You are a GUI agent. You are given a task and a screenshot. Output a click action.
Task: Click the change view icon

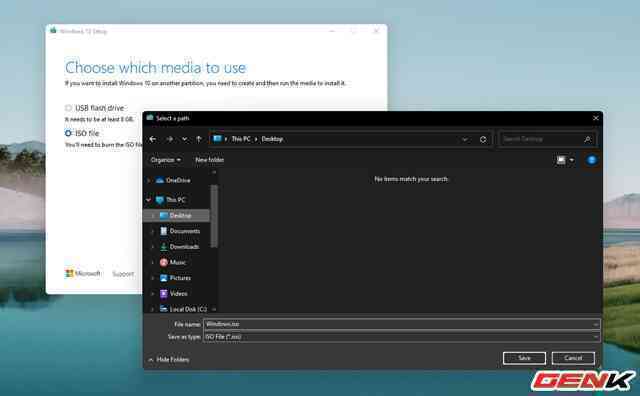pyautogui.click(x=561, y=160)
